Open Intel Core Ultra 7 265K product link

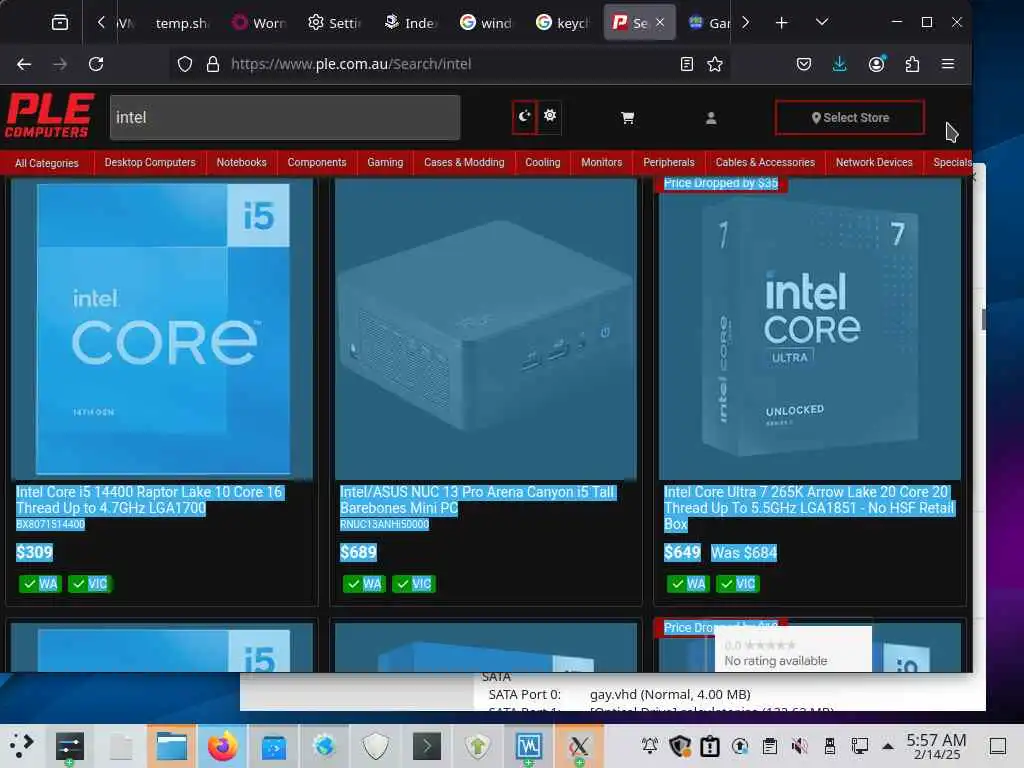click(x=808, y=507)
